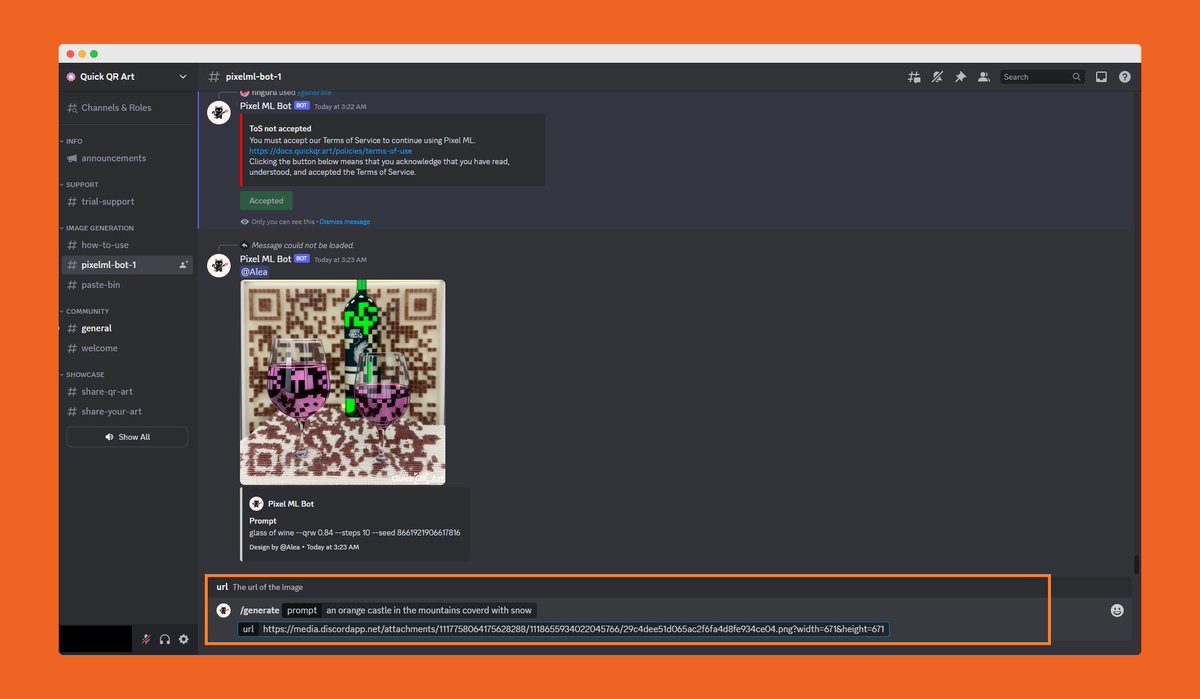Click the Accepted button

[x=266, y=200]
